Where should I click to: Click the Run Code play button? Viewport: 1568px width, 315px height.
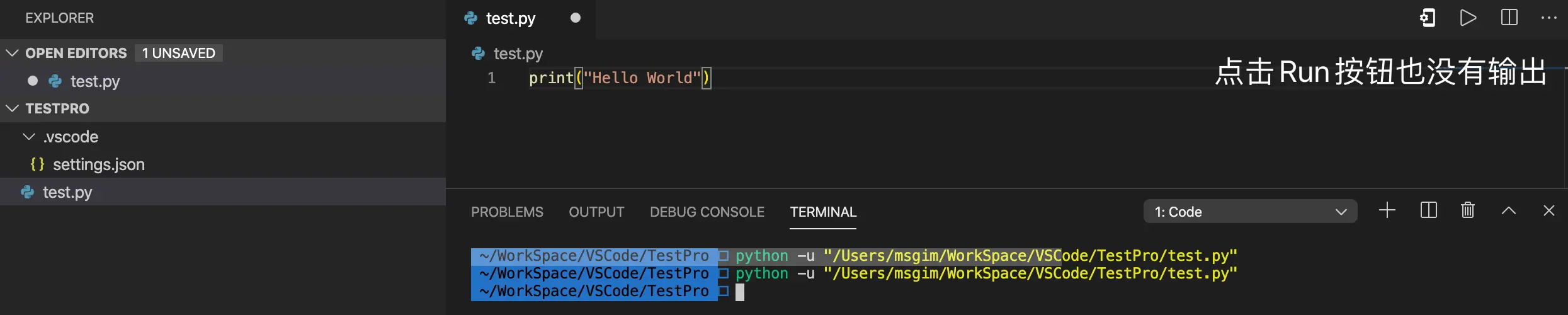pos(1468,18)
